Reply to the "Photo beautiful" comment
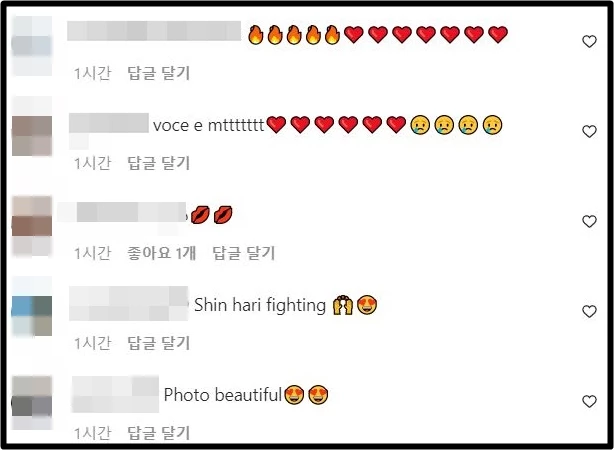Image resolution: width=614 pixels, height=450 pixels. (x=159, y=433)
